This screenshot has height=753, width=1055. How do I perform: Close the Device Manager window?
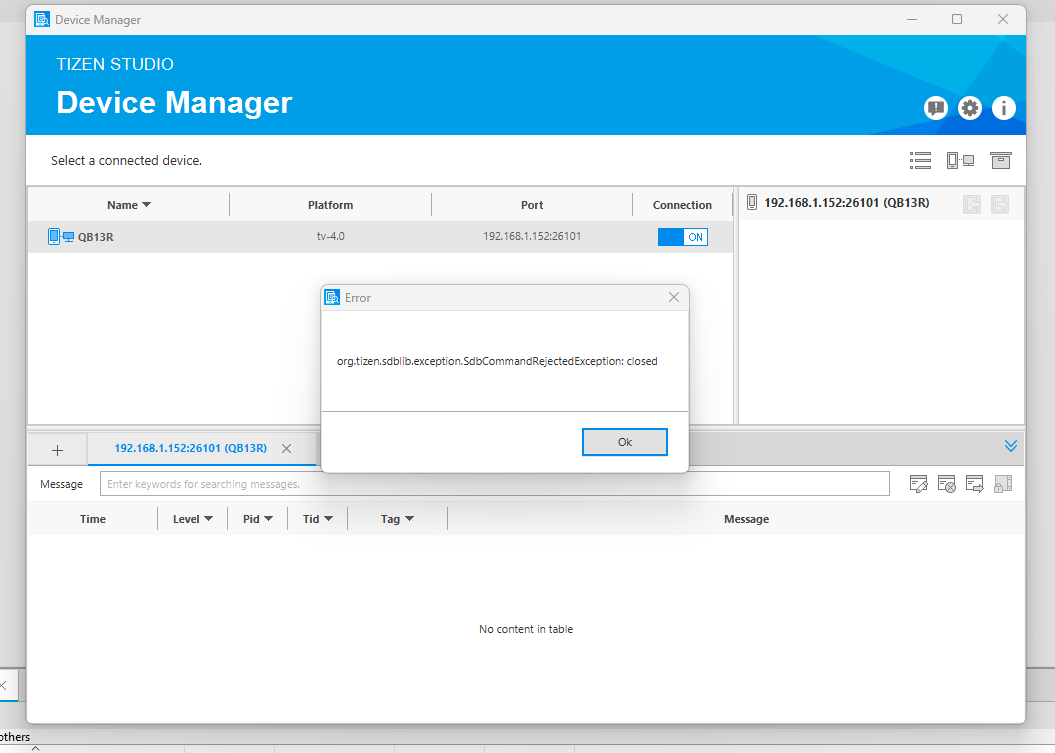(1003, 20)
